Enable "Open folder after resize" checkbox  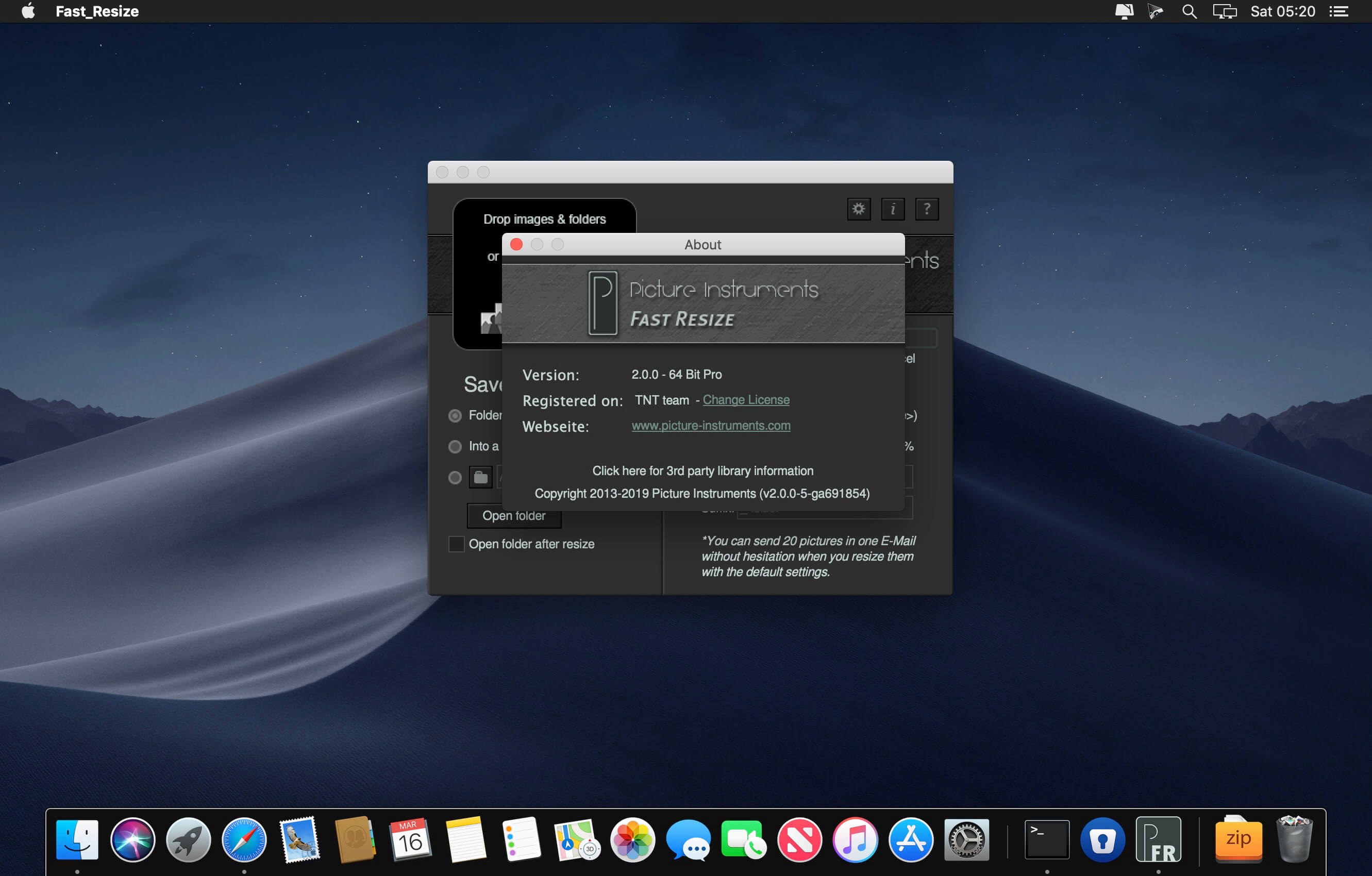(456, 544)
